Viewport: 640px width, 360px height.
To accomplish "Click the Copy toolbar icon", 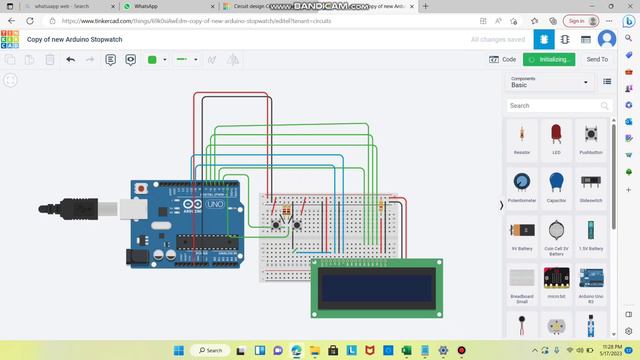I will 10,60.
